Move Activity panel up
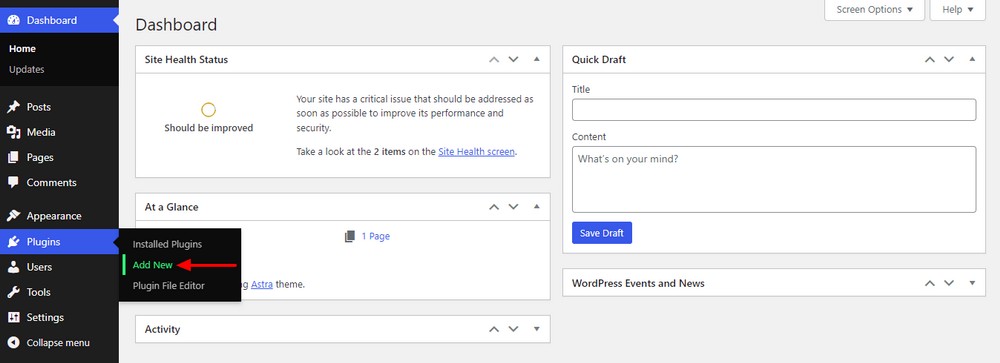 494,329
